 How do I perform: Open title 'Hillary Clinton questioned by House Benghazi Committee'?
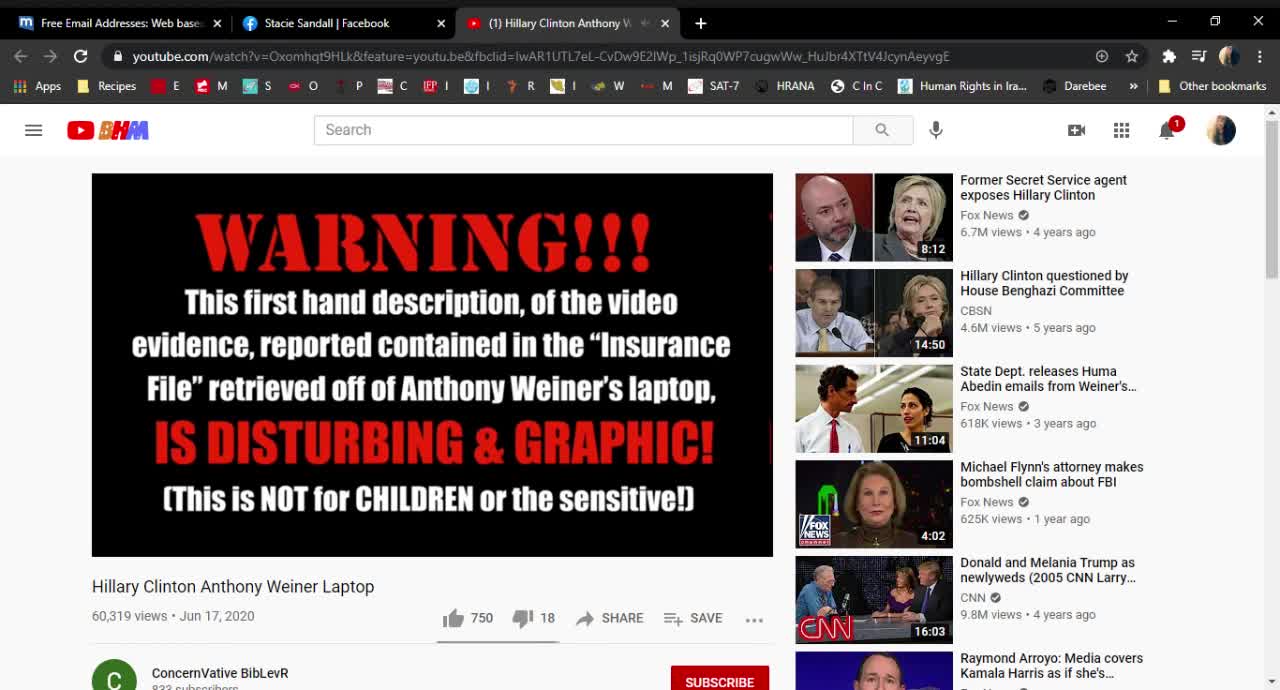[x=1044, y=283]
